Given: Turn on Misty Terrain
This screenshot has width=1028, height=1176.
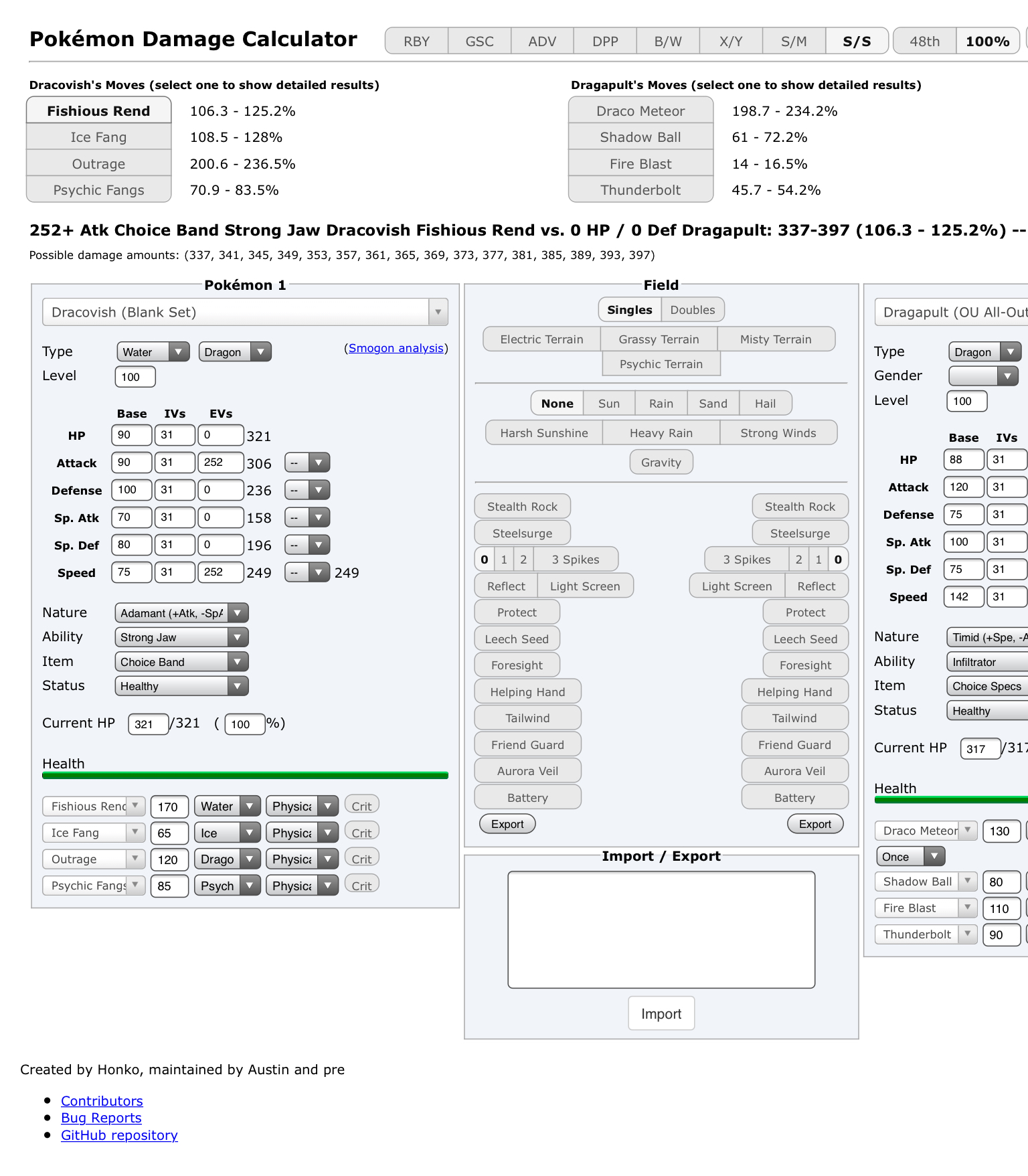Looking at the screenshot, I should tap(776, 339).
